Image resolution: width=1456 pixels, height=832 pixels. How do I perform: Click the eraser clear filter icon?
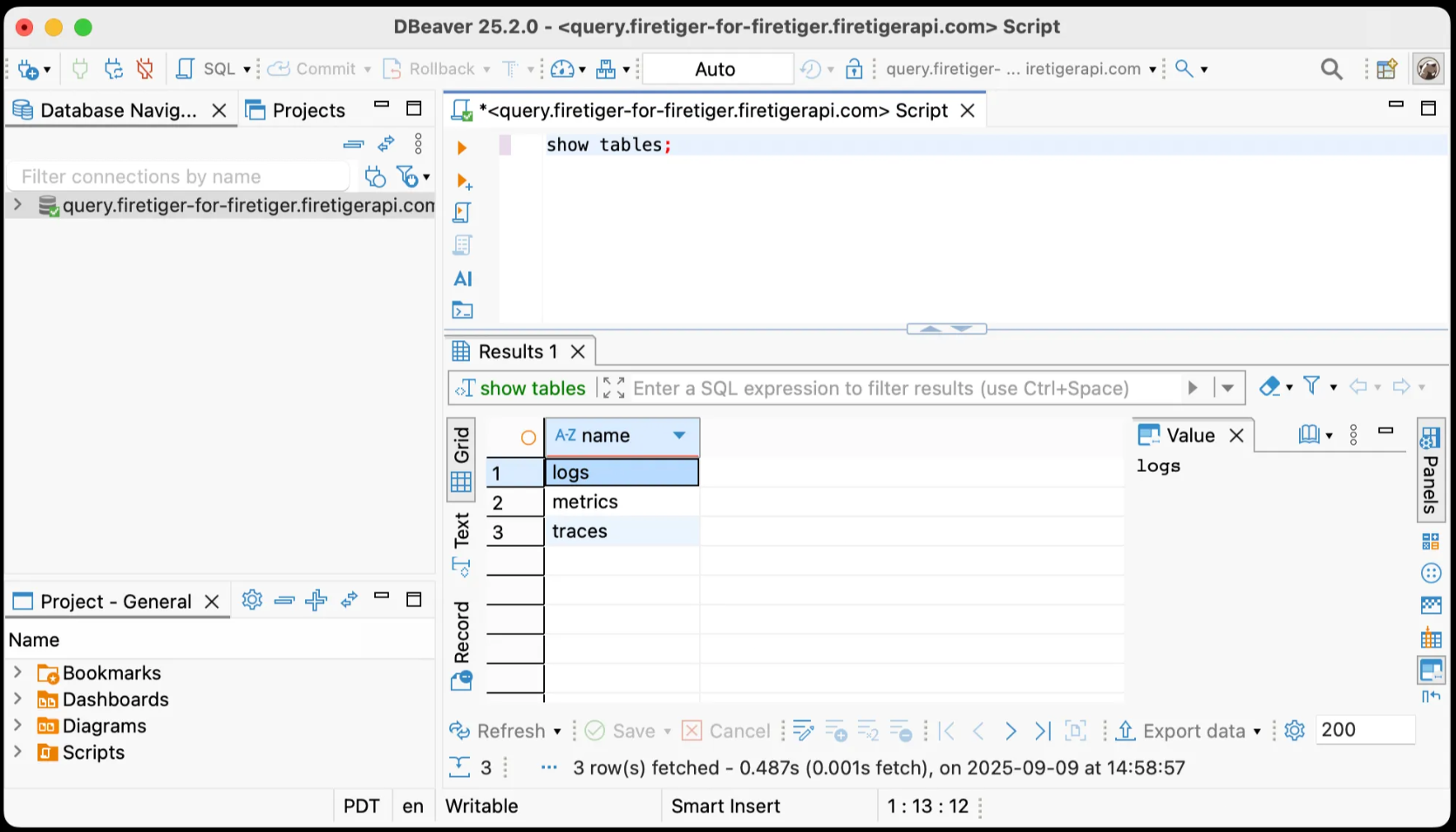[1270, 386]
